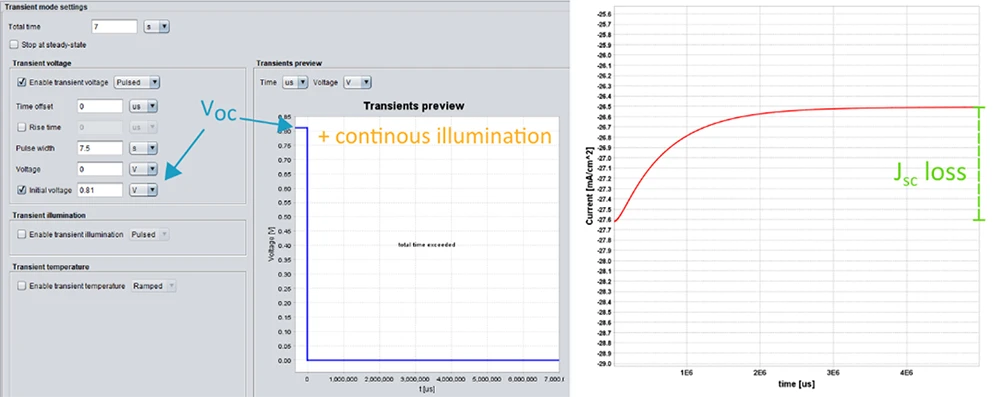Click the Voltage value input field
Image resolution: width=1000 pixels, height=397 pixels.
100,169
